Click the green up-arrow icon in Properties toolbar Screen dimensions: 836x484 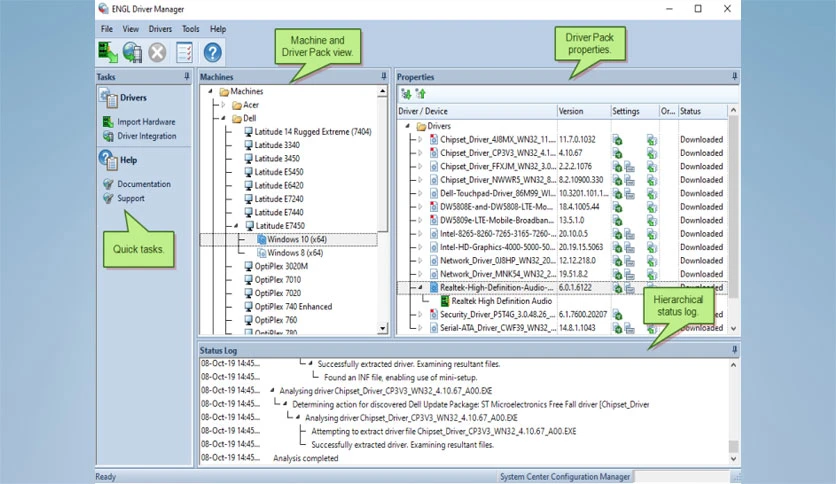tap(421, 94)
